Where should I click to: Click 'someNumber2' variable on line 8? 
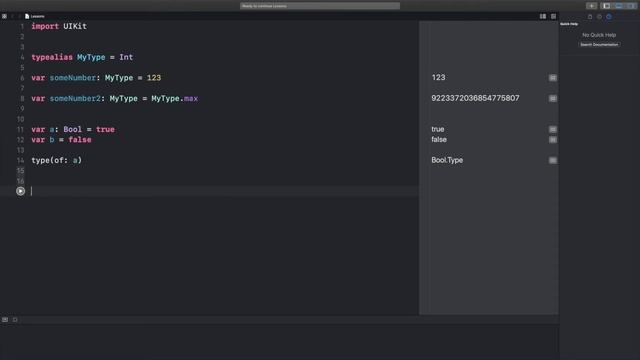(75, 99)
